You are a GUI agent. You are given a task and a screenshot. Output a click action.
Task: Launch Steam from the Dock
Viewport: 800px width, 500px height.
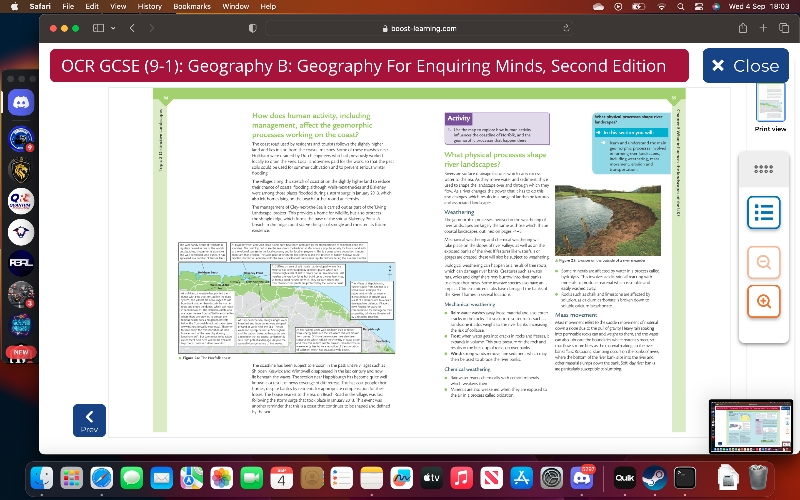pyautogui.click(x=654, y=477)
